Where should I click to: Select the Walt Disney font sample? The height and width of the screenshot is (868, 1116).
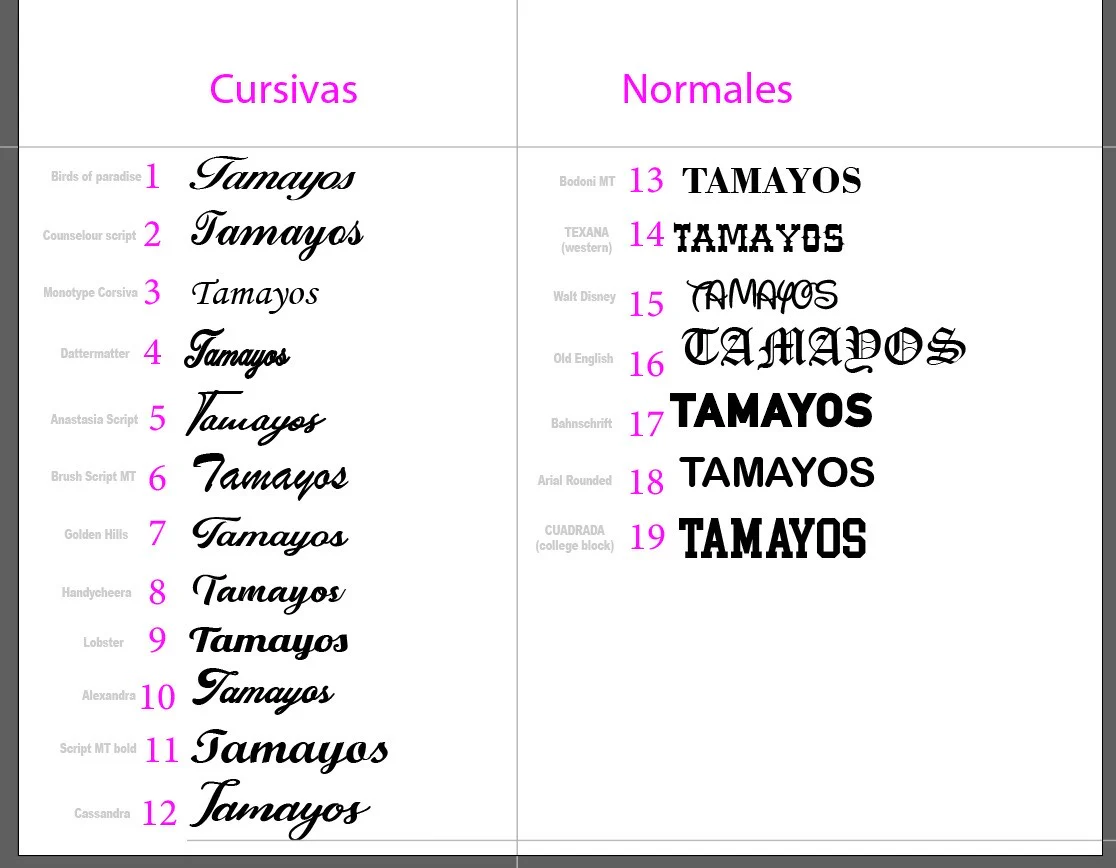(764, 296)
